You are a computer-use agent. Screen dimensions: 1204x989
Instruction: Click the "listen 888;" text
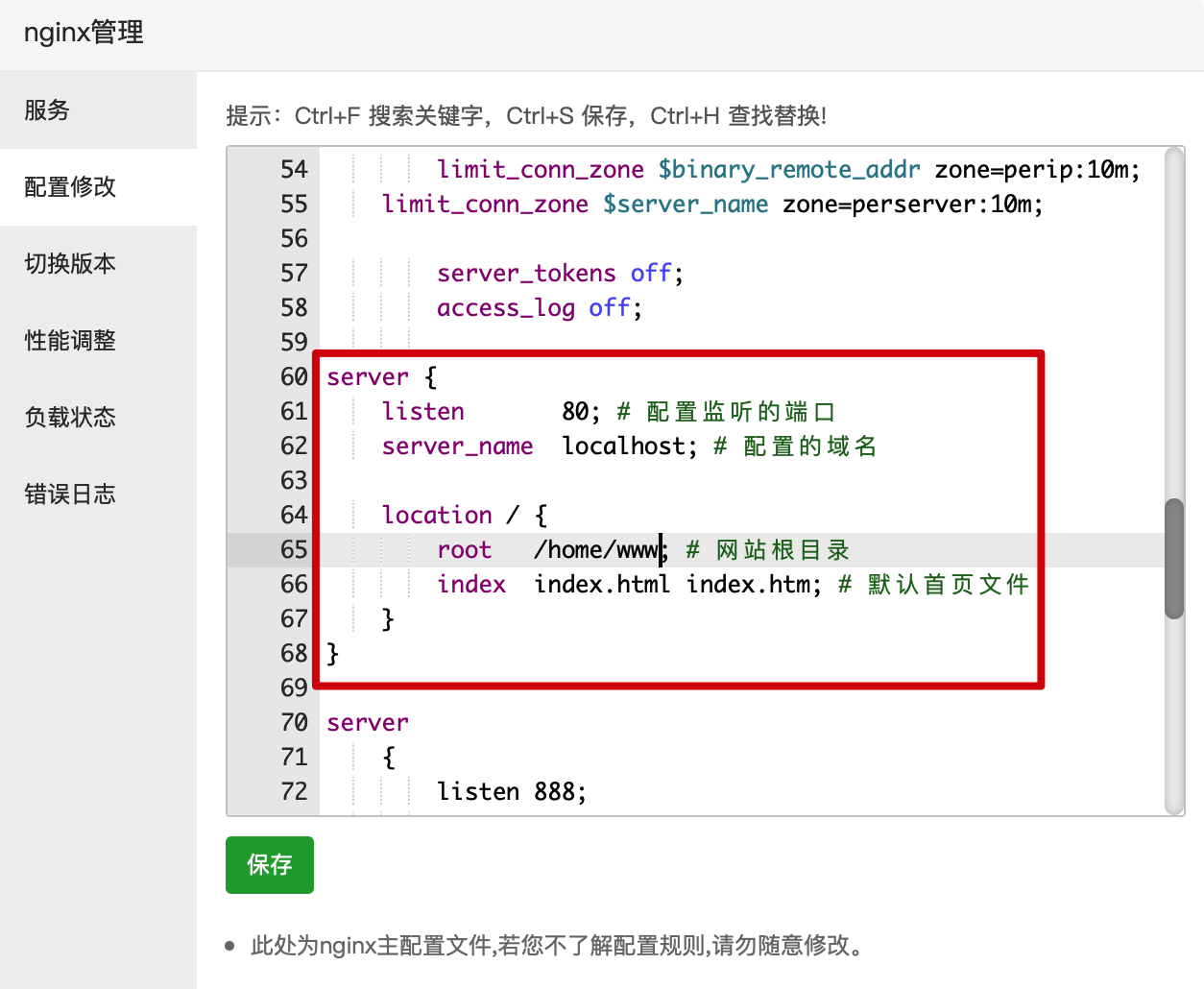(511, 792)
